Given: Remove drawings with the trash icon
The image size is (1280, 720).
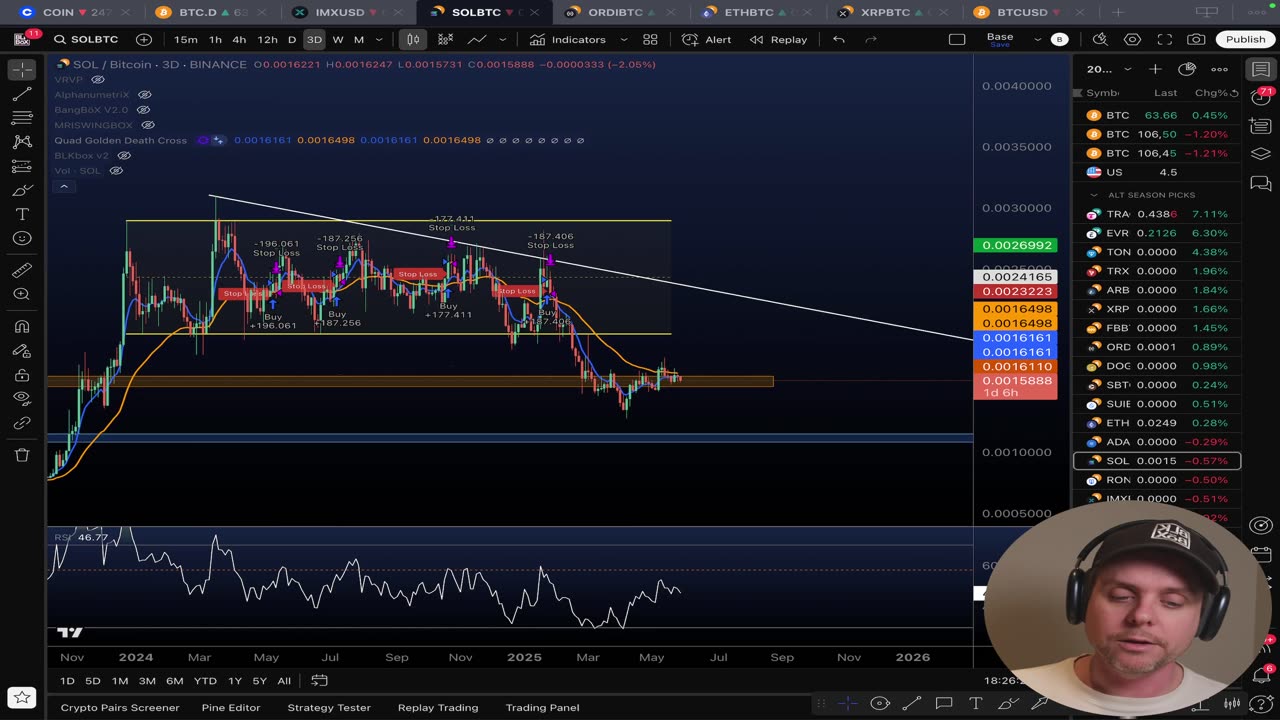Looking at the screenshot, I should point(21,455).
